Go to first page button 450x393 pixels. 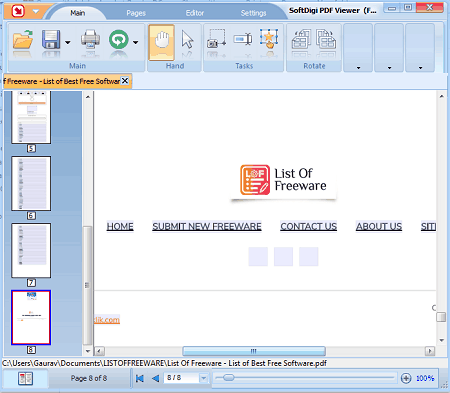tap(140, 378)
